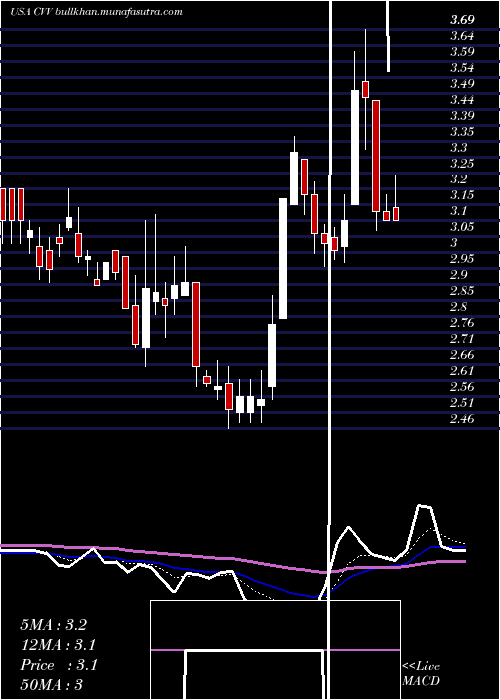Click the tallest white candle reaching 3.49
The height and width of the screenshot is (700, 500).
(x=355, y=147)
